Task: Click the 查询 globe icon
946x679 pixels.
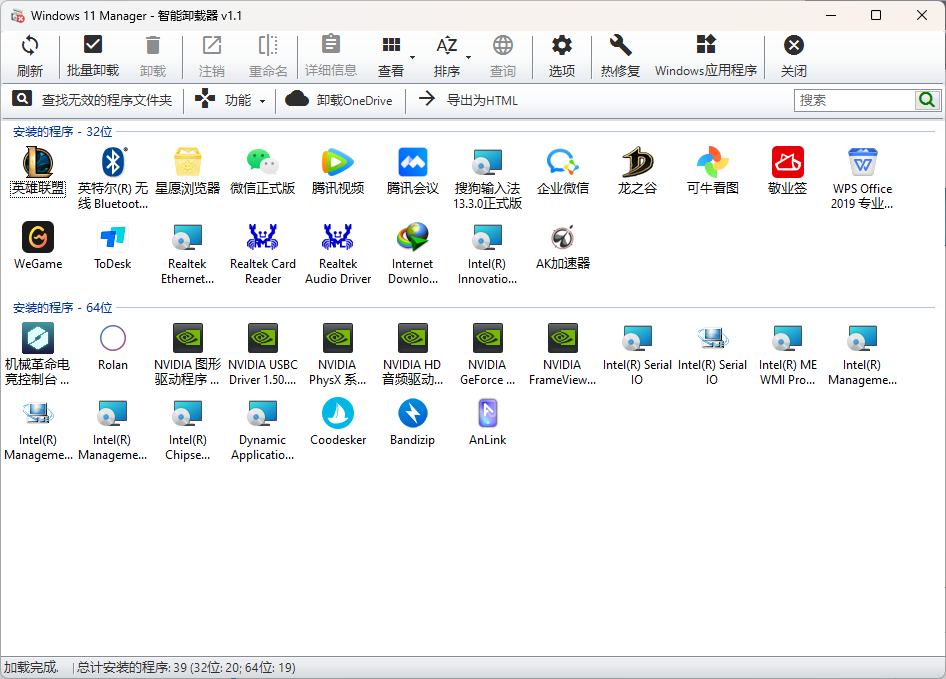Action: (x=503, y=45)
